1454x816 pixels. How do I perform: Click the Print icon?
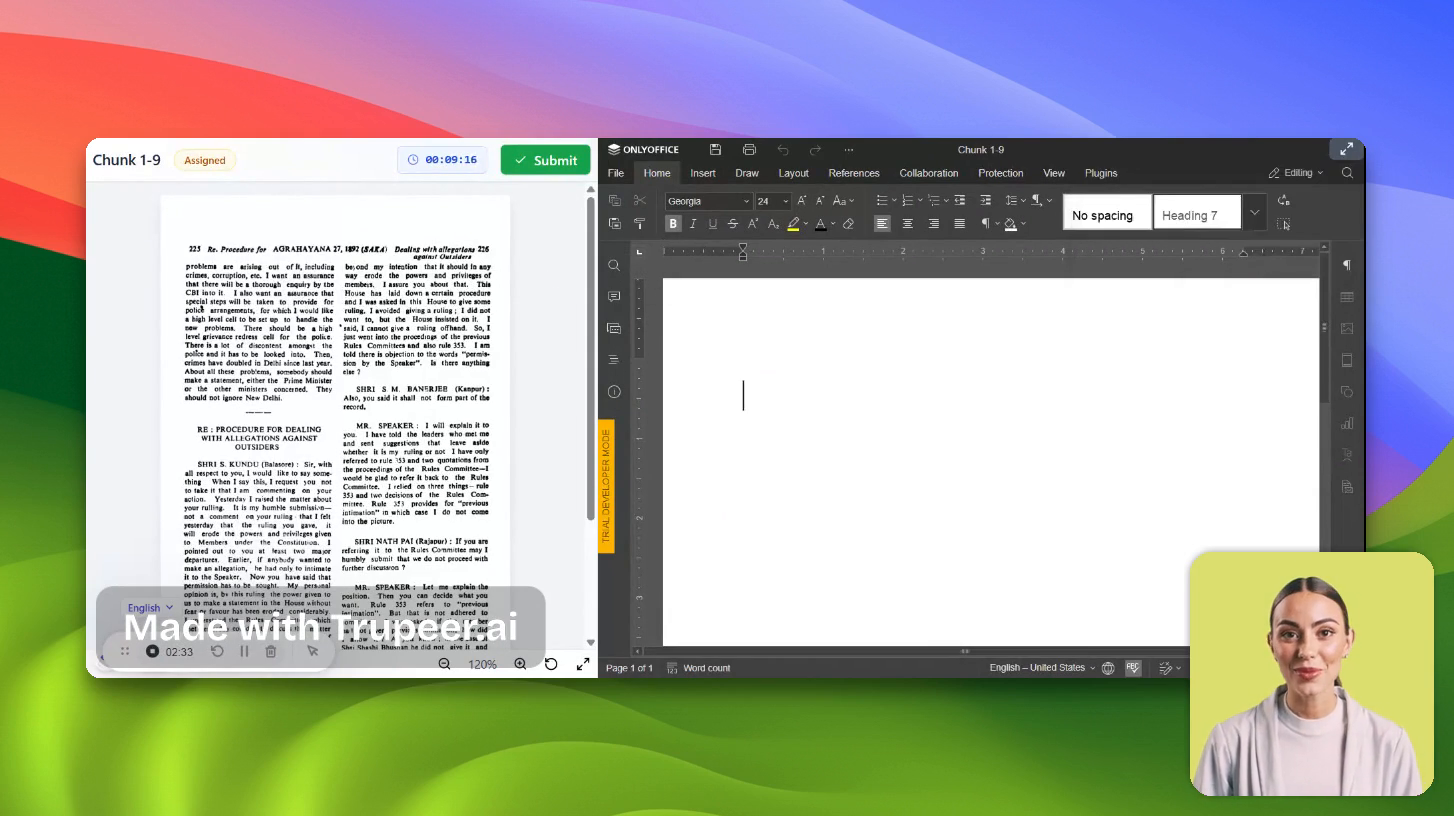749,150
